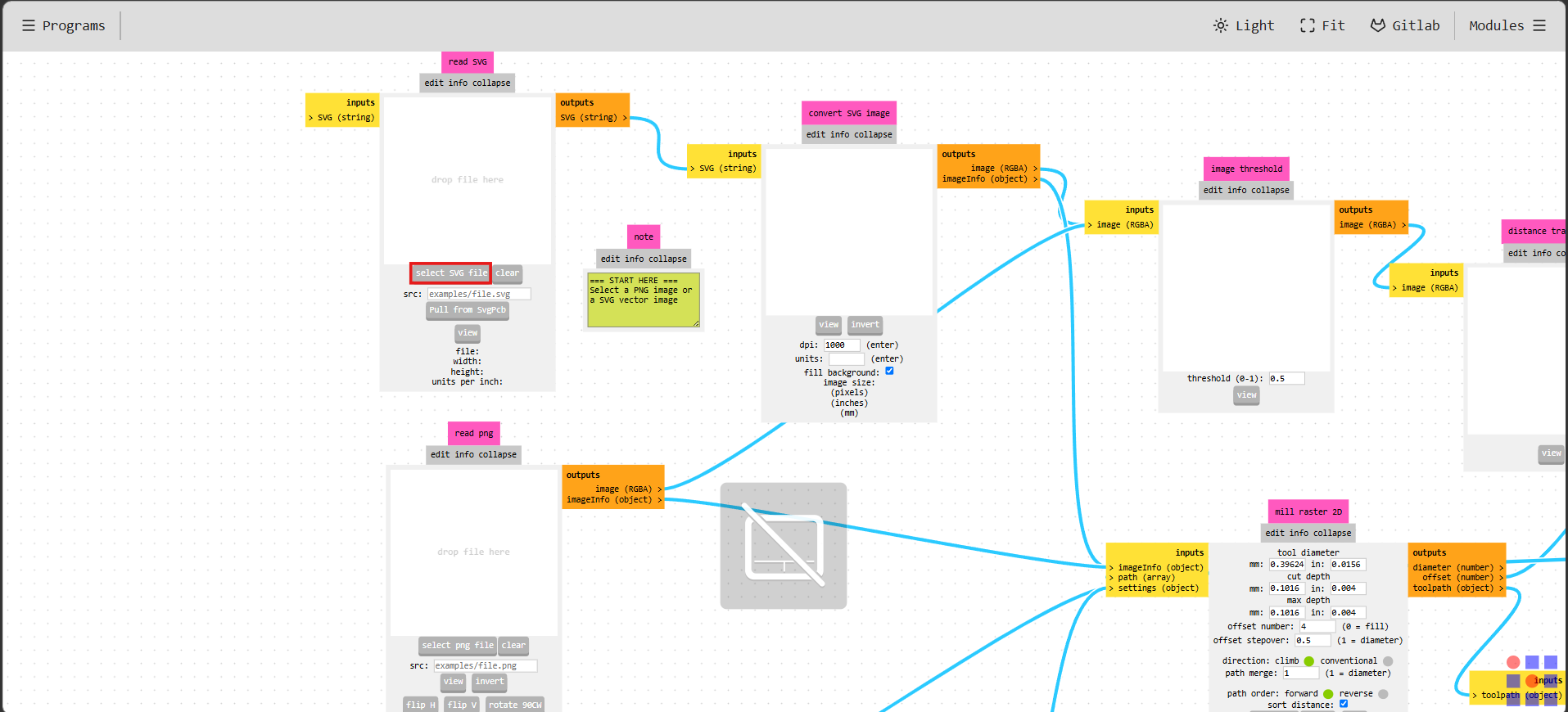Clear the read png file
The height and width of the screenshot is (712, 1568).
(513, 646)
